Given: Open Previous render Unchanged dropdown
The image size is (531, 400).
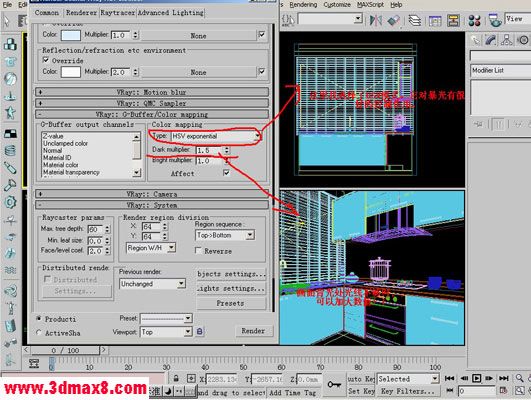Looking at the screenshot, I should point(152,284).
